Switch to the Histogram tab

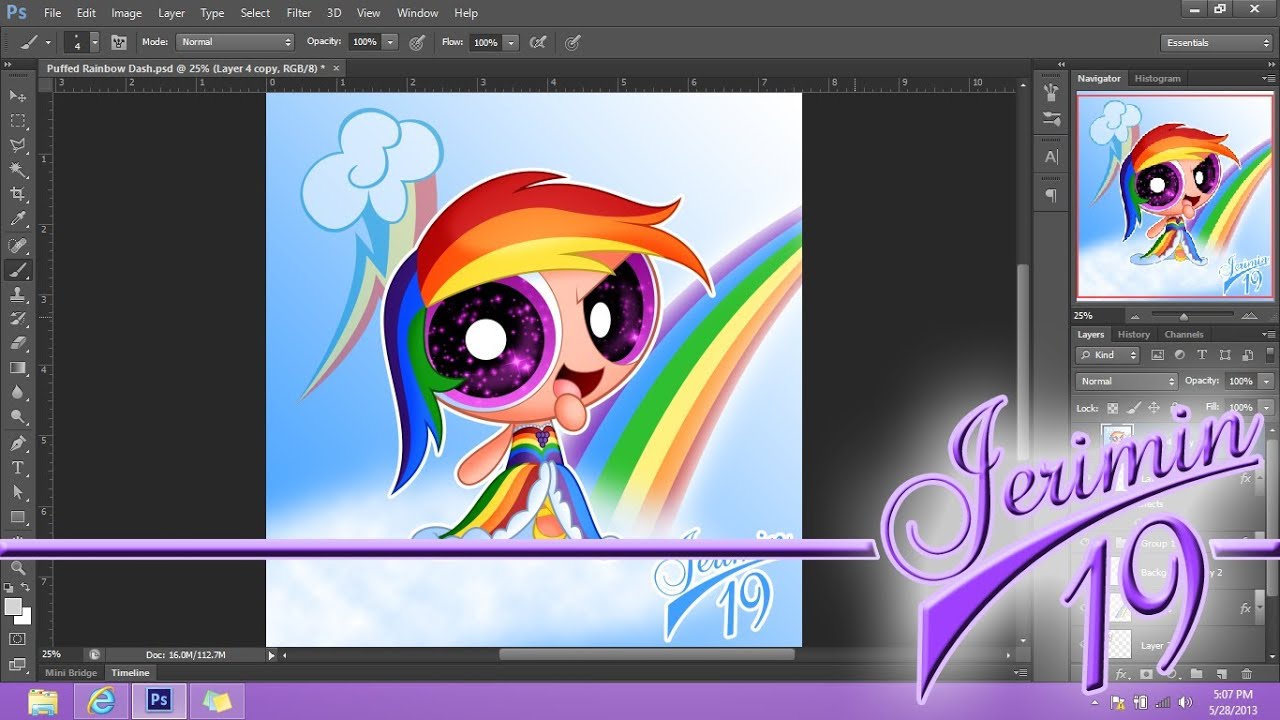1157,78
